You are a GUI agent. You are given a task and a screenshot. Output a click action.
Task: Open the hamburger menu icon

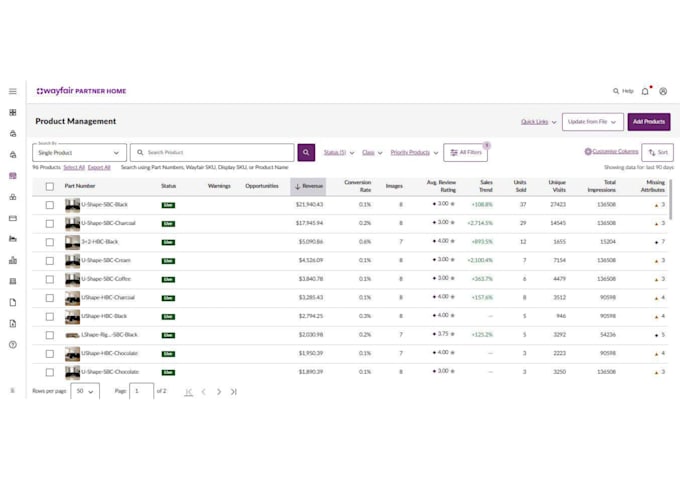click(13, 91)
